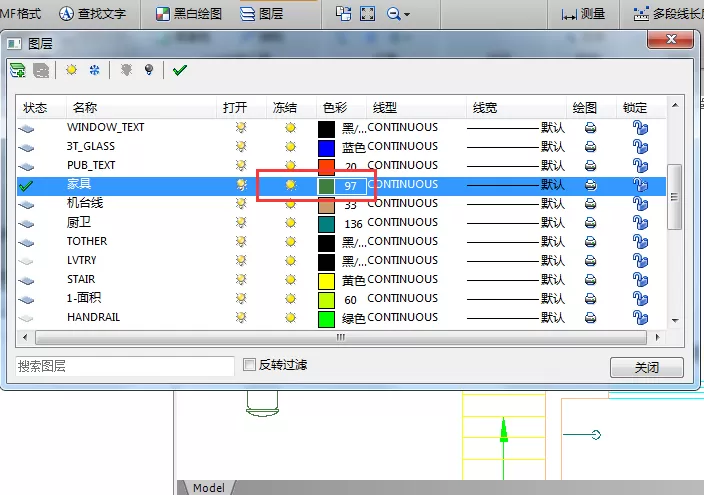
Task: Click the dark bulb toolbar icon
Action: point(149,70)
